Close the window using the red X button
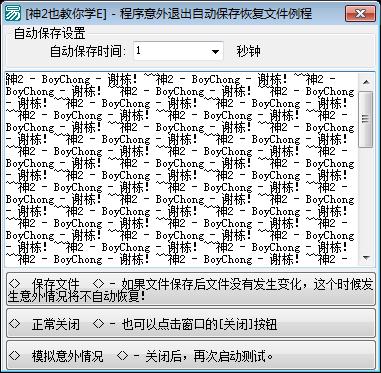Screen dimensions: 381x373 (x=360, y=14)
